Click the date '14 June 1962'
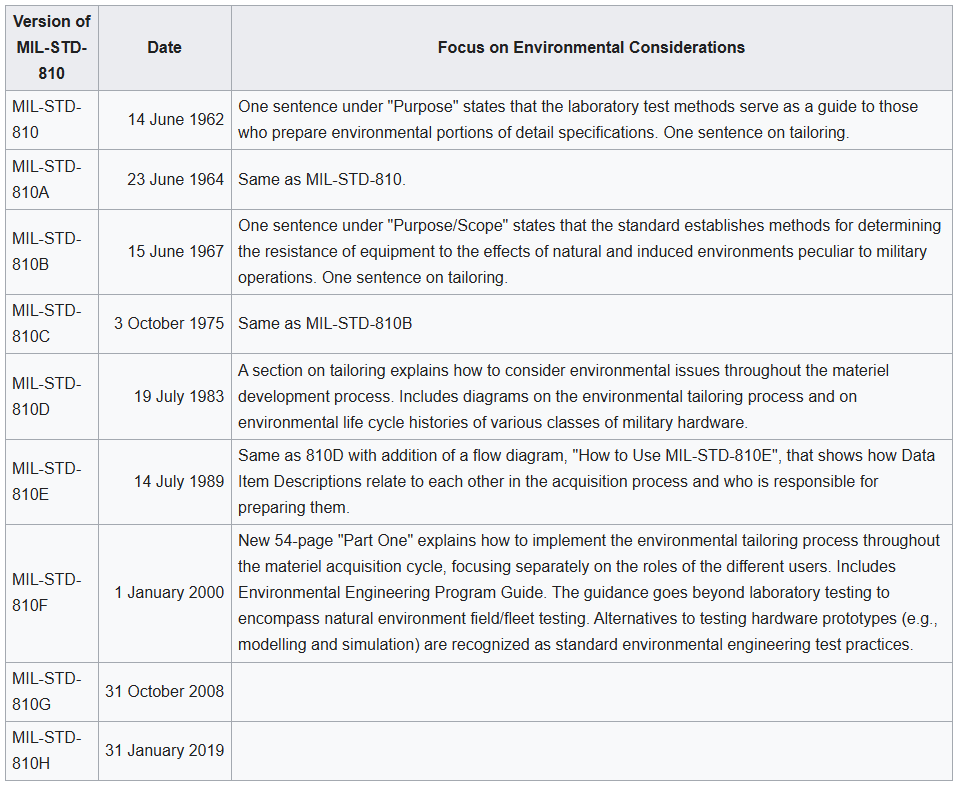The image size is (957, 787). [x=176, y=120]
